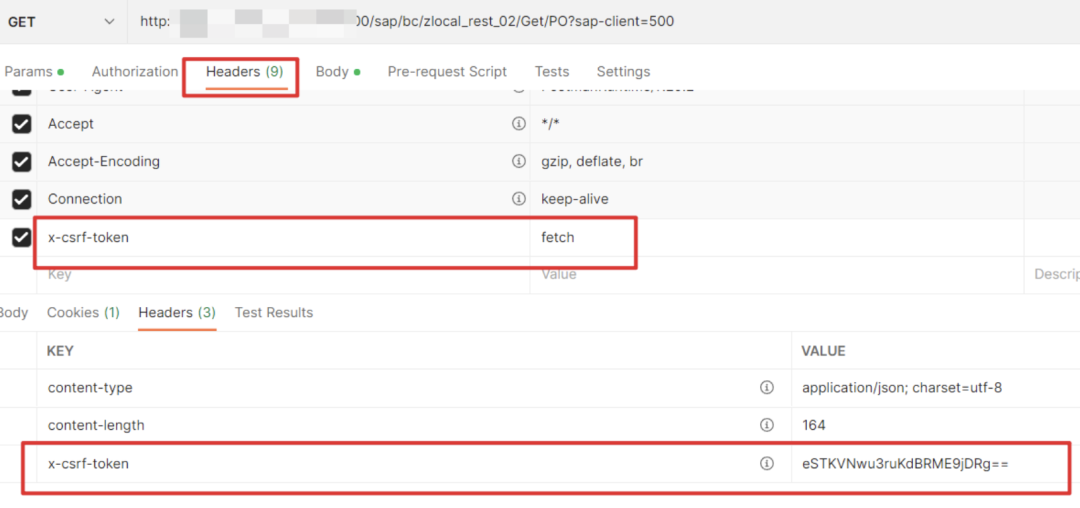This screenshot has width=1080, height=508.
Task: Click info icon next to Accept header
Action: pyautogui.click(x=518, y=124)
